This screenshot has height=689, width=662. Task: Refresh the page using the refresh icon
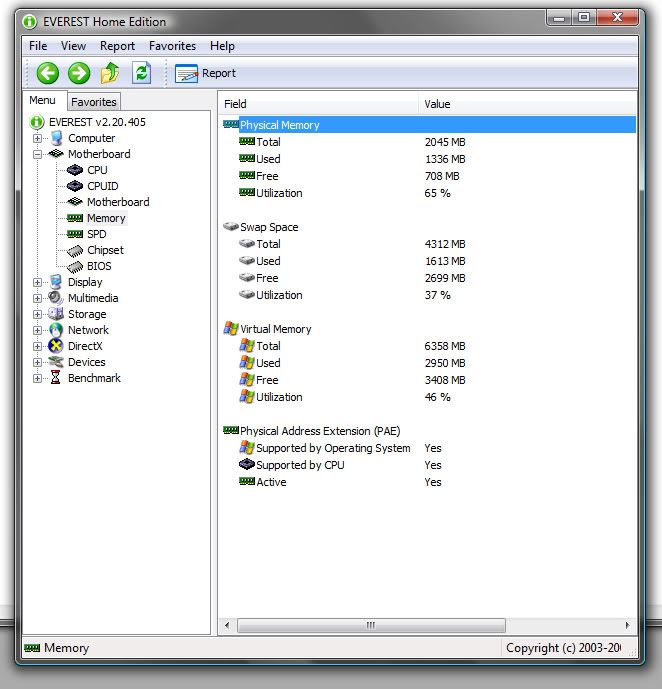(141, 73)
